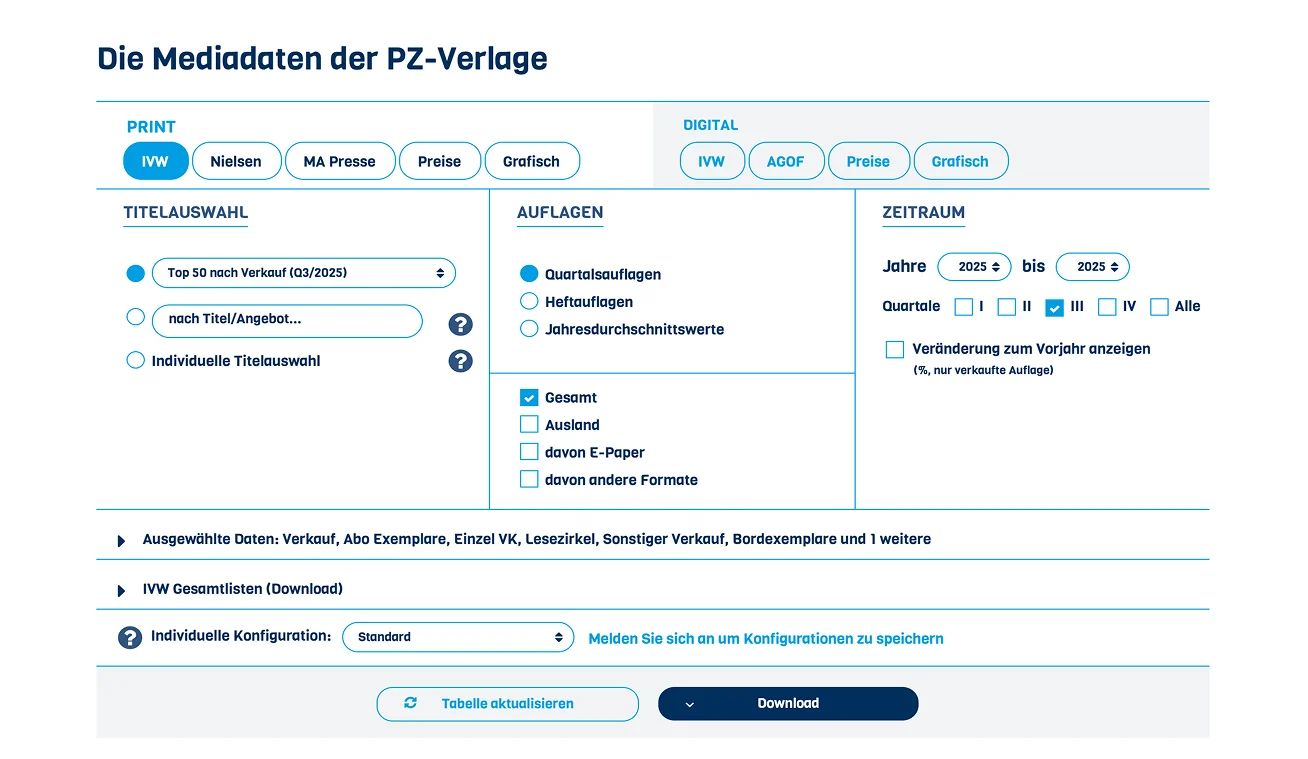Click help icon beside Individuelle Konfiguration
Viewport: 1308px width, 759px height.
130,637
